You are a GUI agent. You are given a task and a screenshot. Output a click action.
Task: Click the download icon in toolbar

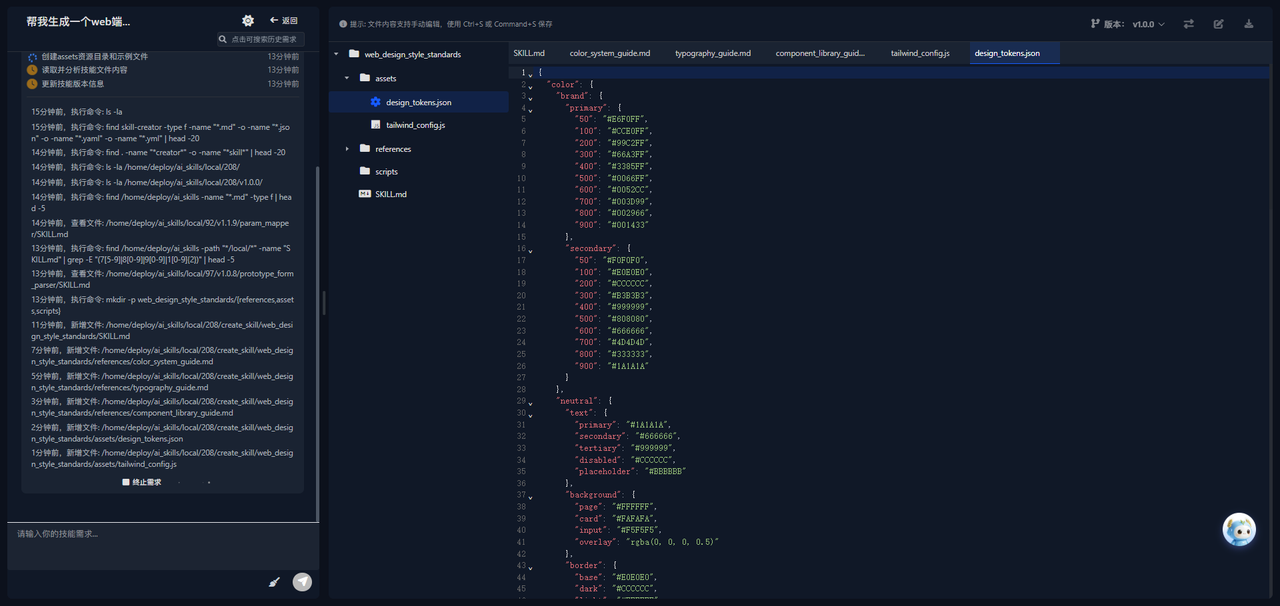pyautogui.click(x=1249, y=24)
